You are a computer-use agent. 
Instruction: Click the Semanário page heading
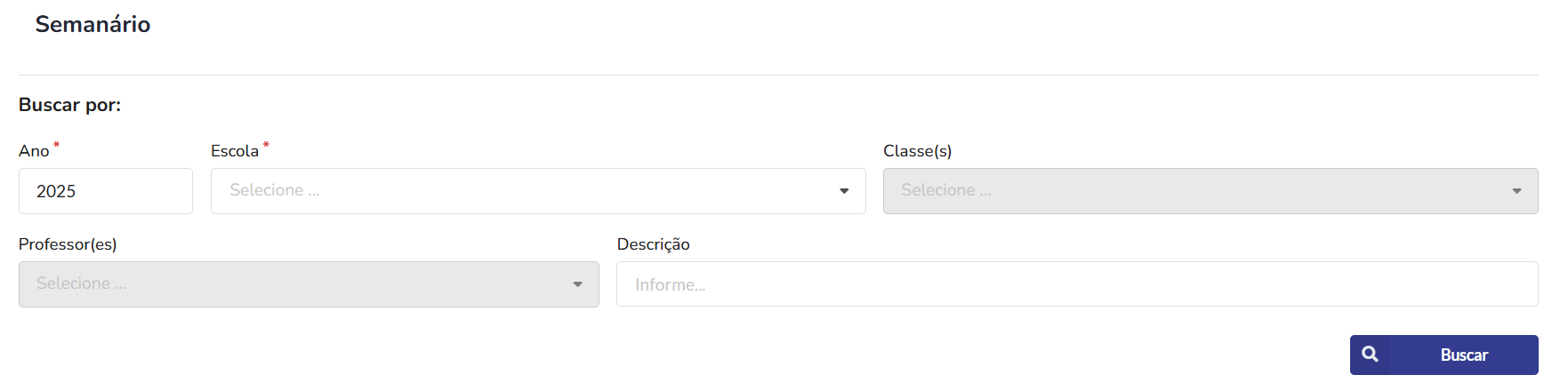point(92,24)
